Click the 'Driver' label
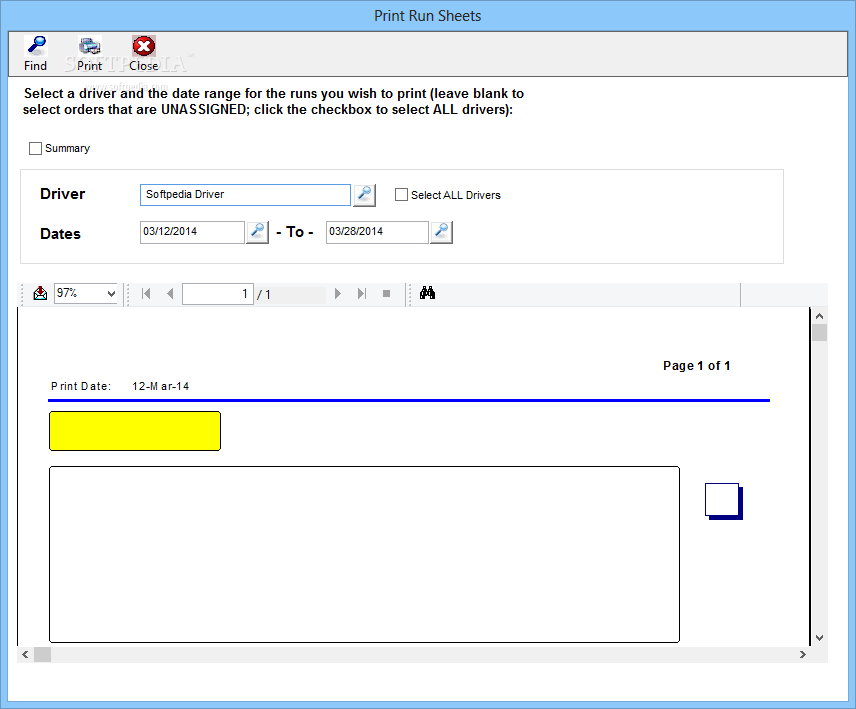The image size is (856, 709). 62,194
